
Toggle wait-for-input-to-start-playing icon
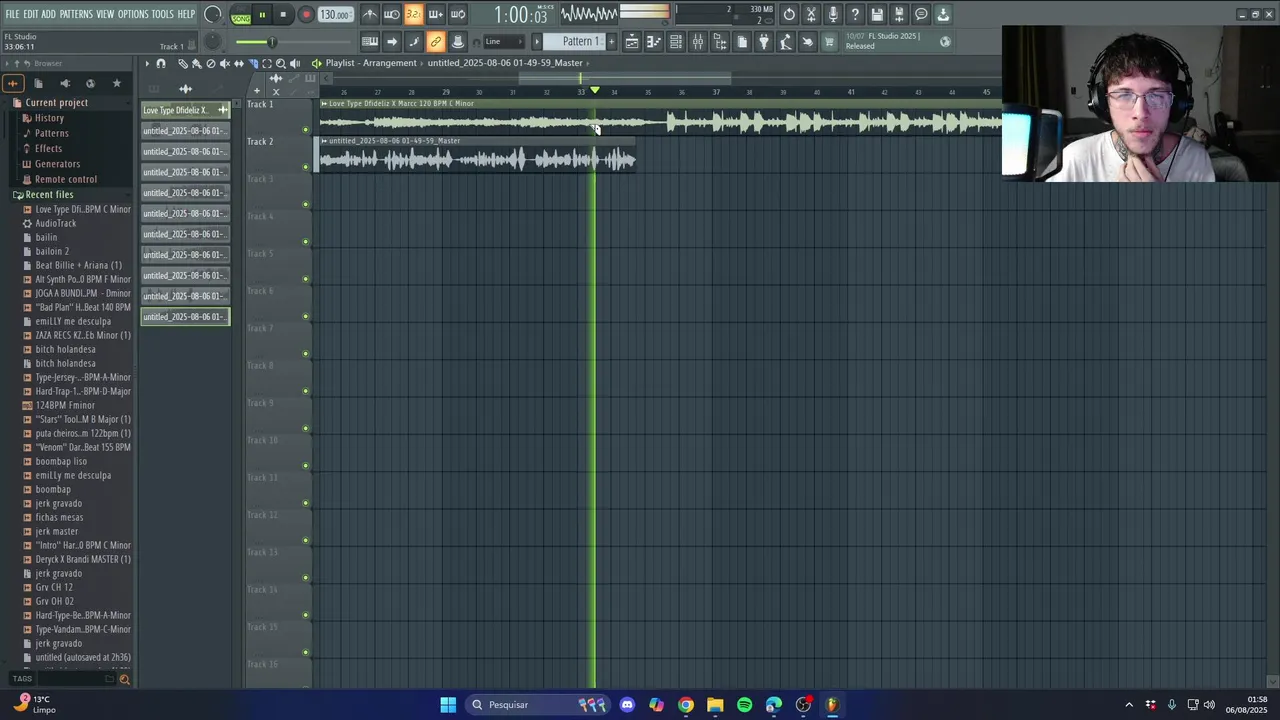coord(392,14)
